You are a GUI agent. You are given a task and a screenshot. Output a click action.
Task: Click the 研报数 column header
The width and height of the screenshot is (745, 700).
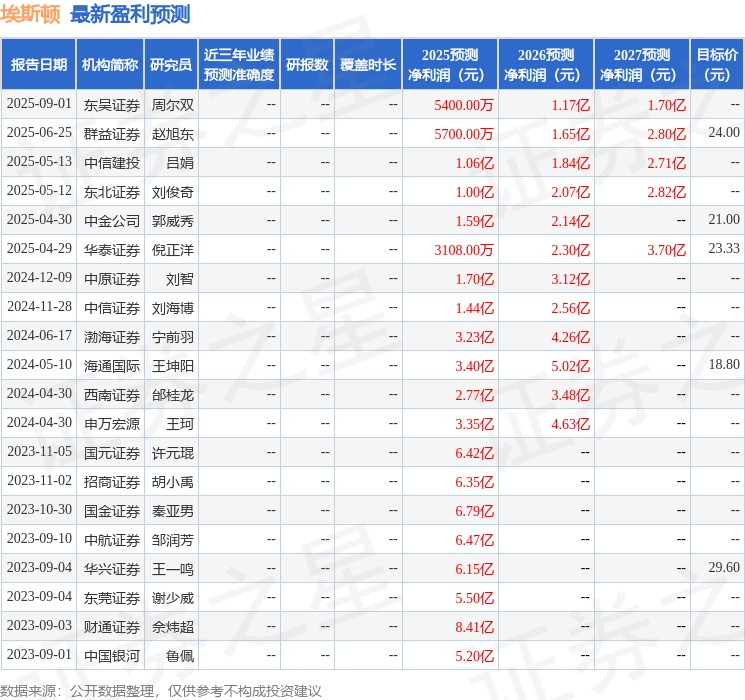(306, 64)
